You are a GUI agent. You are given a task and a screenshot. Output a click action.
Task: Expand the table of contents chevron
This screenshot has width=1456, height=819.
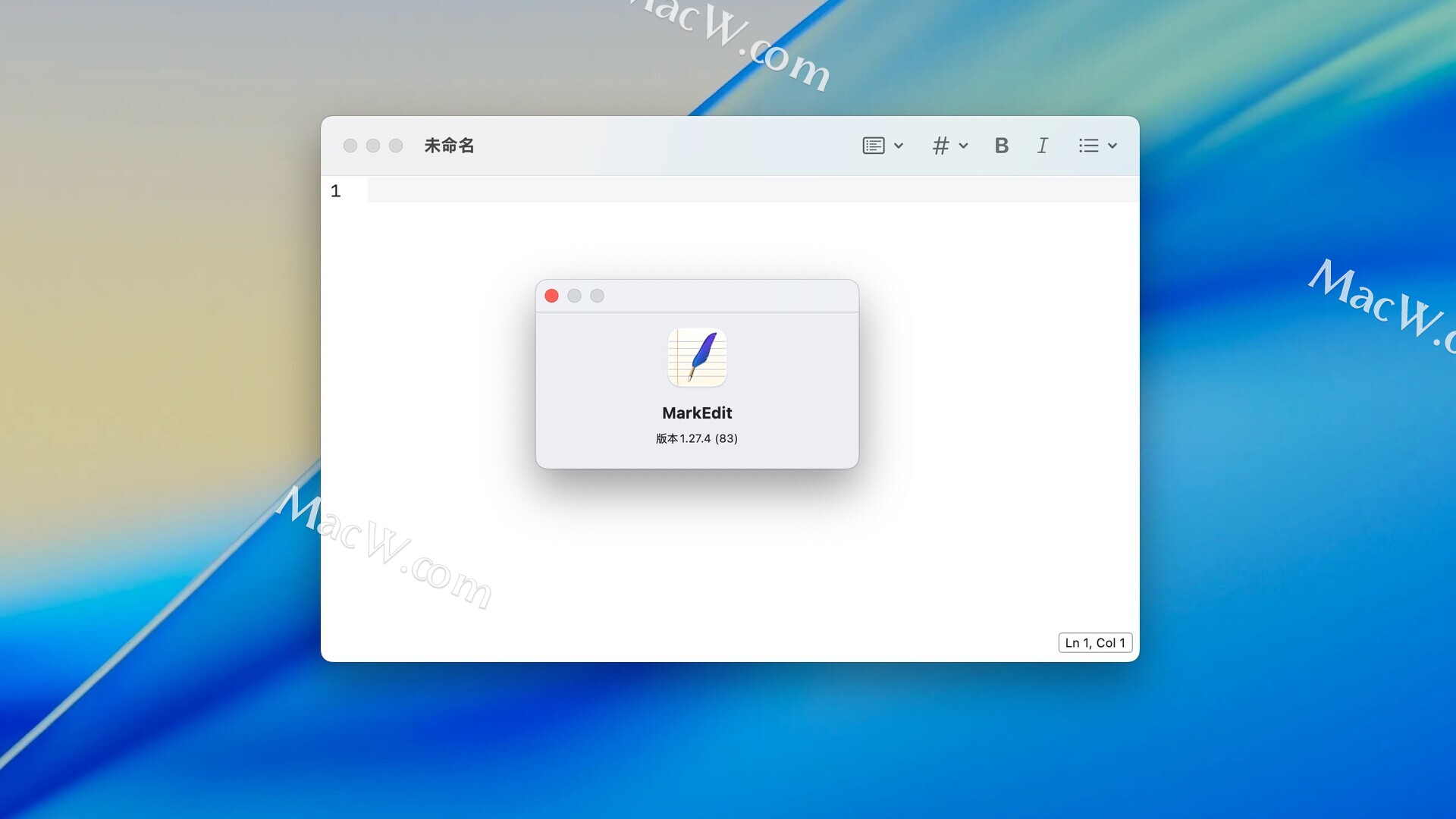[x=899, y=146]
